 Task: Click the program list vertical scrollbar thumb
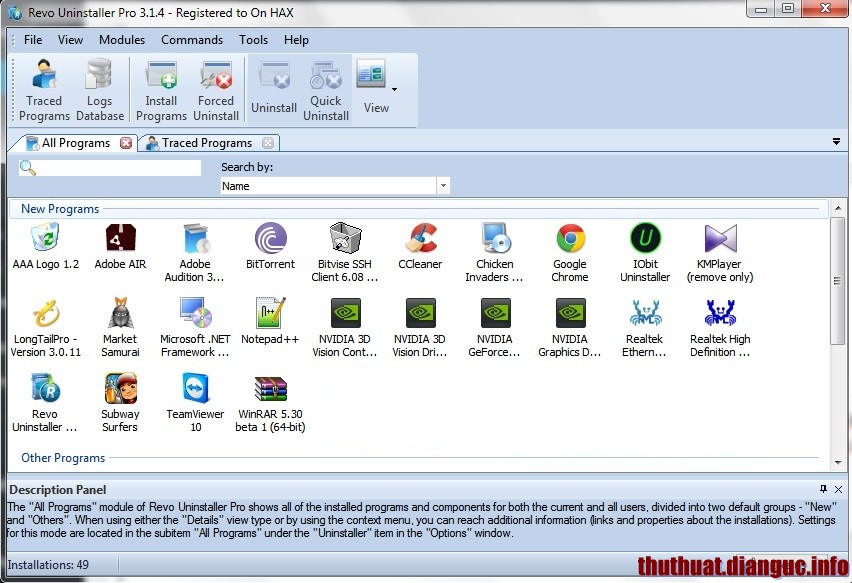pos(837,280)
